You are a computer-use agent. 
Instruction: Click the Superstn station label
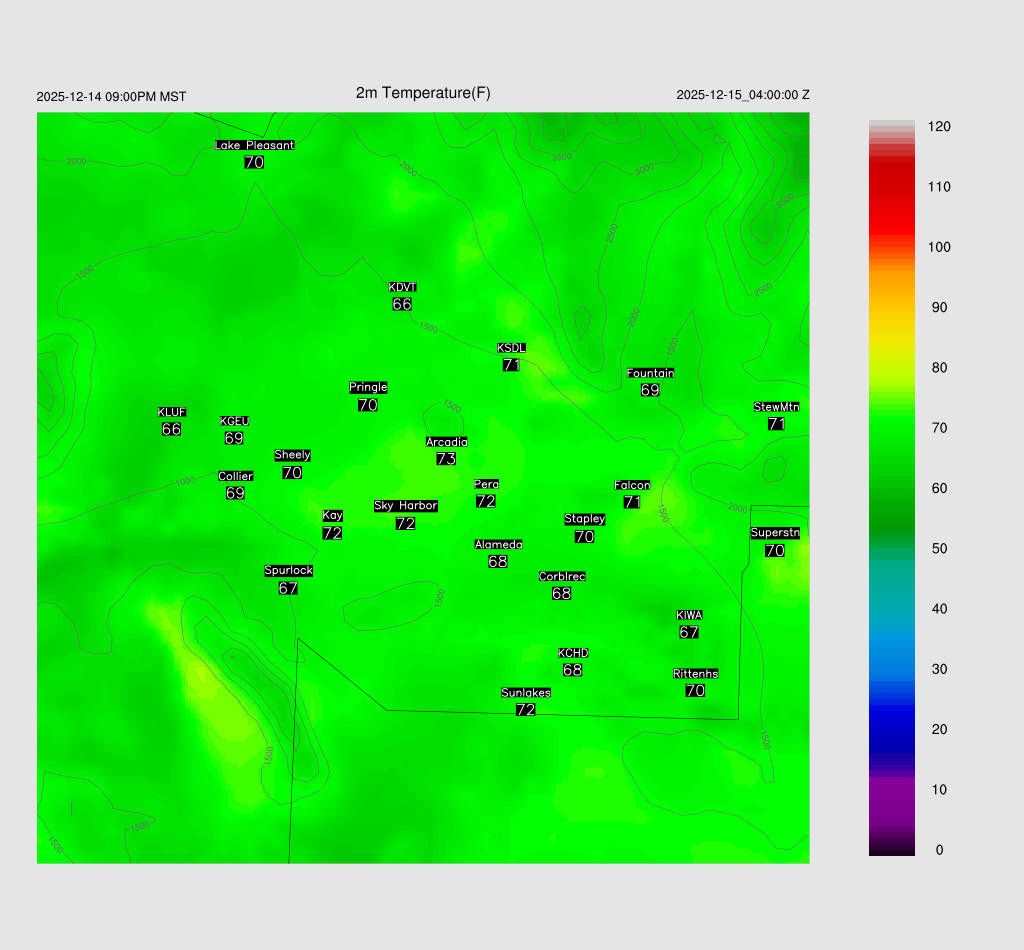click(x=774, y=533)
